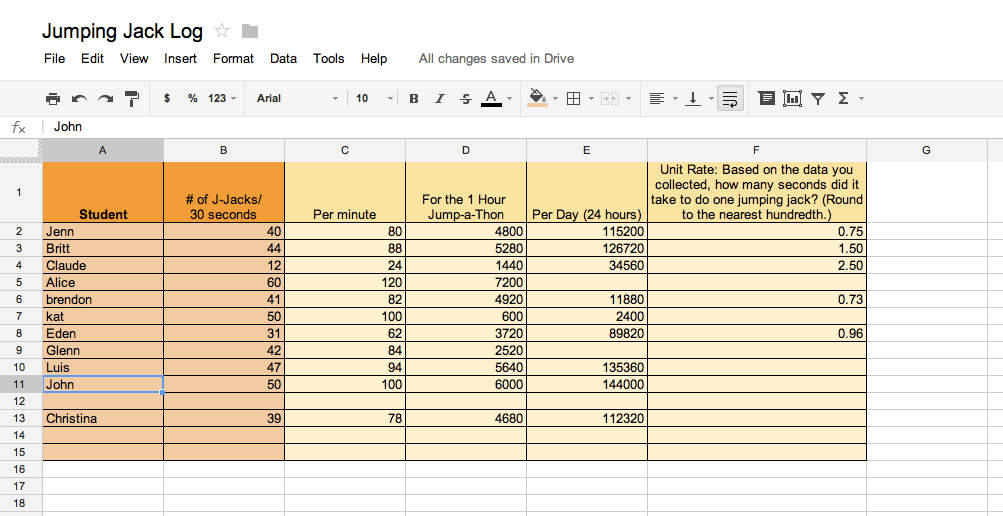
Task: Select the cell with value 89820
Action: [587, 333]
